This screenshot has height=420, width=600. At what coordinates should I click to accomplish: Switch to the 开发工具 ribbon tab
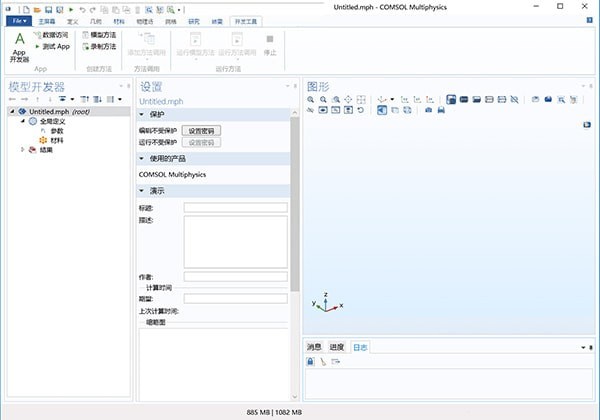tap(243, 20)
